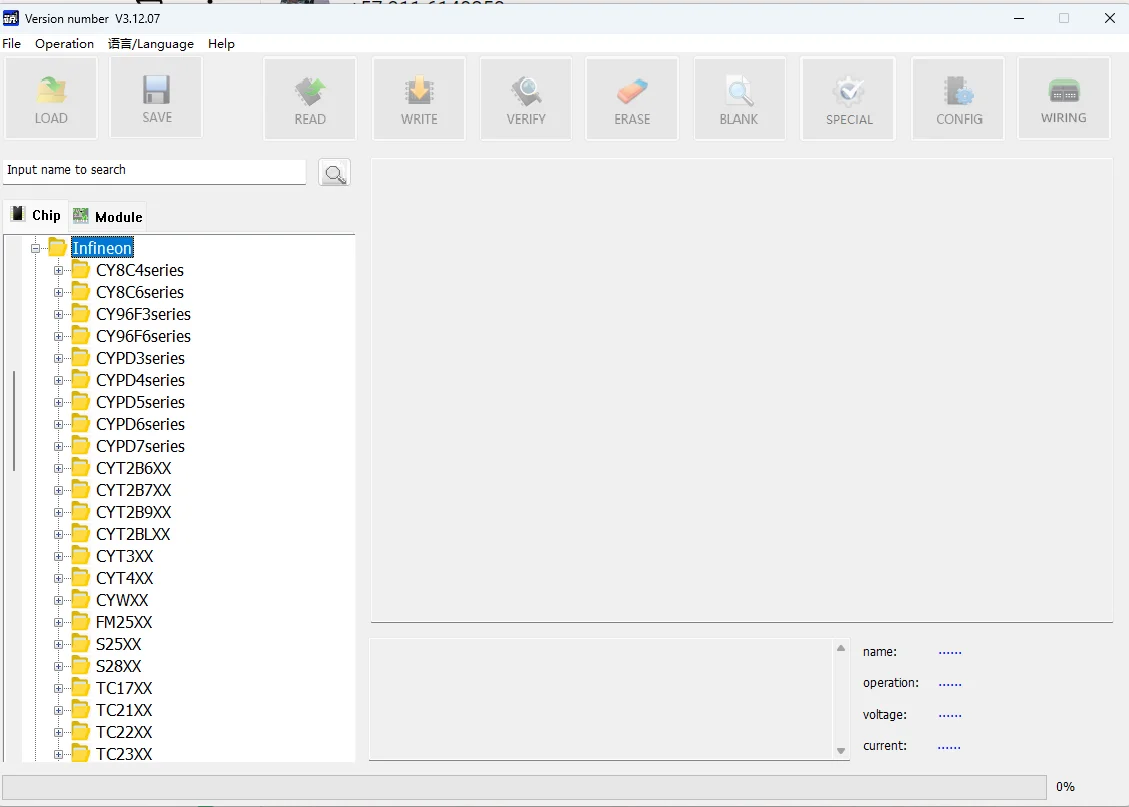Screen dimensions: 1129x807
Task: Click the application logo in title bar
Action: 11,18
